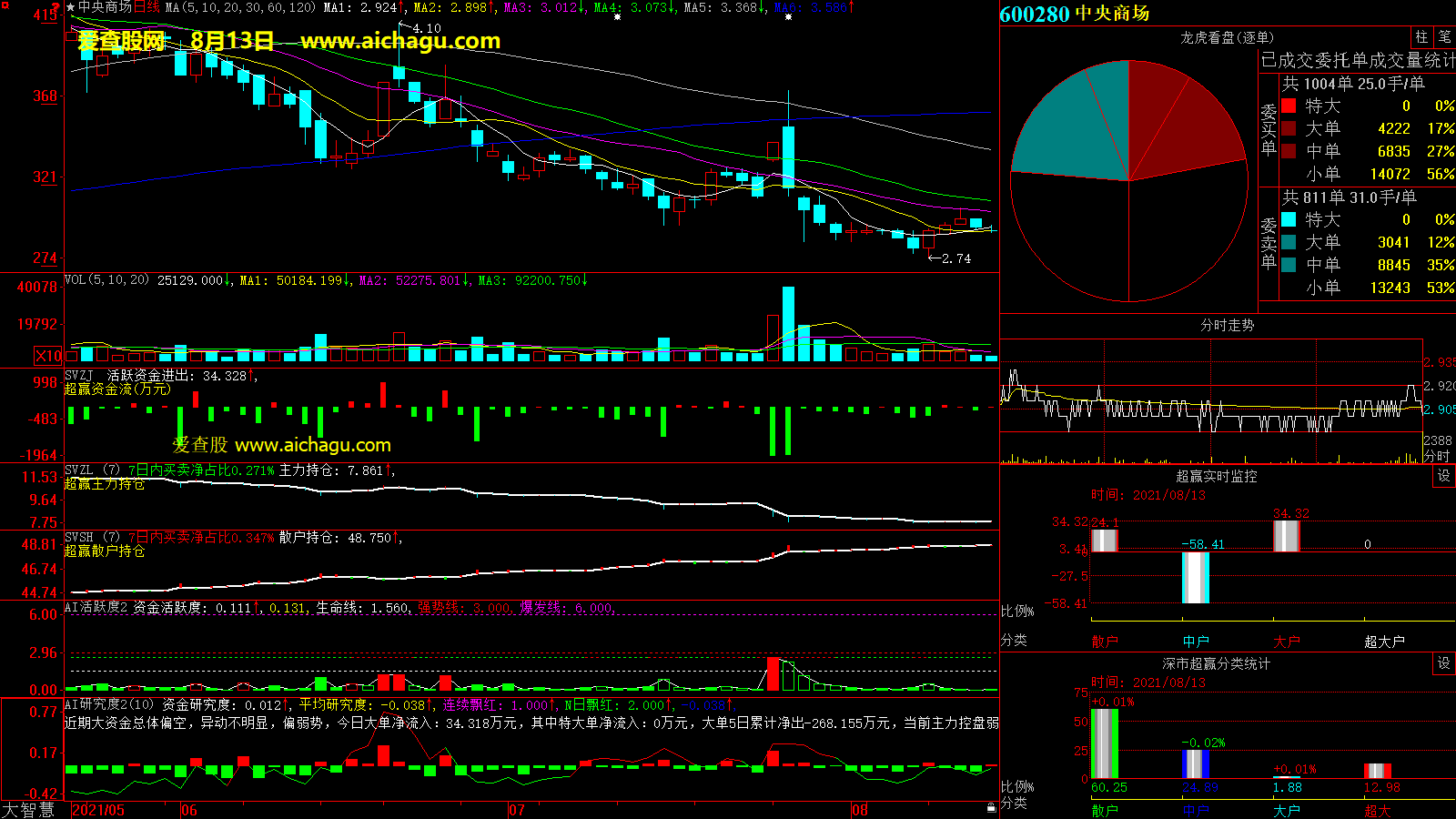The height and width of the screenshot is (819, 1456).
Task: Click the 600280 中央商场 stock title
Action: [1075, 14]
